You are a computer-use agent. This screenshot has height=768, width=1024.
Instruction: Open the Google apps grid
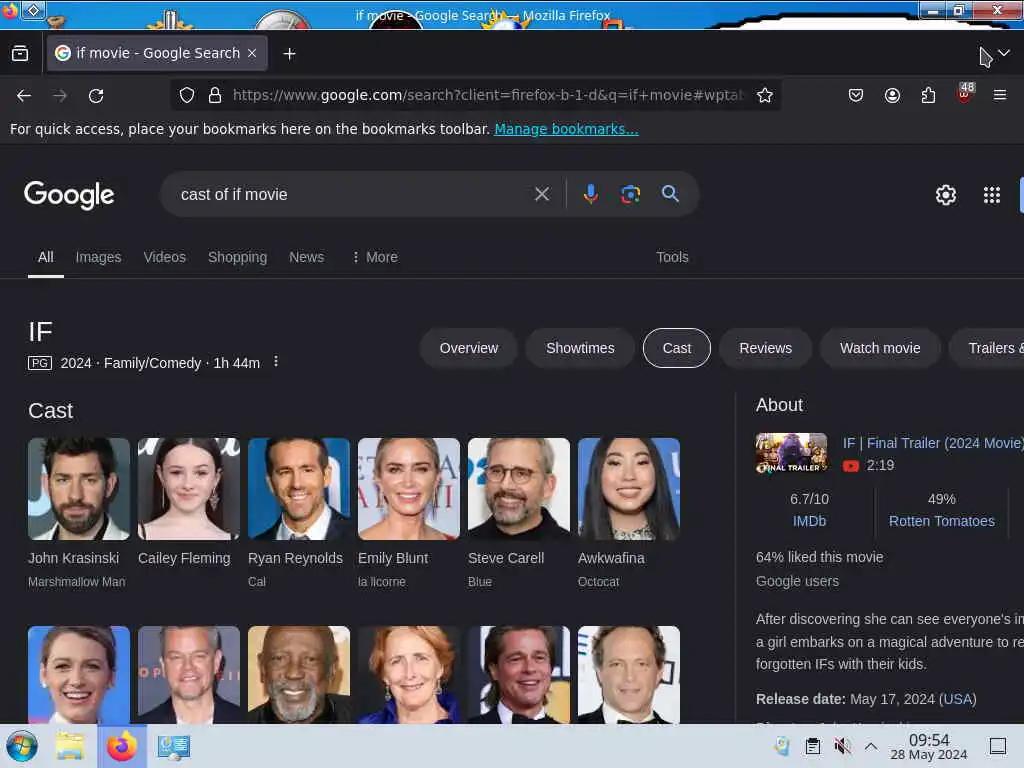(x=991, y=195)
